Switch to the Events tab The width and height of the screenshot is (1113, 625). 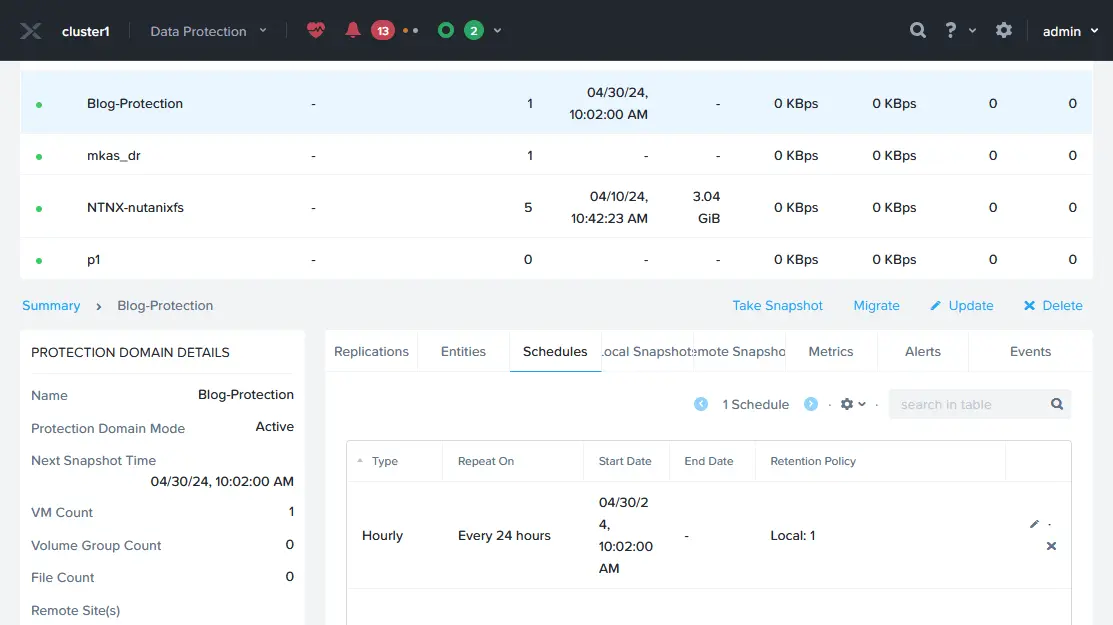[x=1030, y=351]
